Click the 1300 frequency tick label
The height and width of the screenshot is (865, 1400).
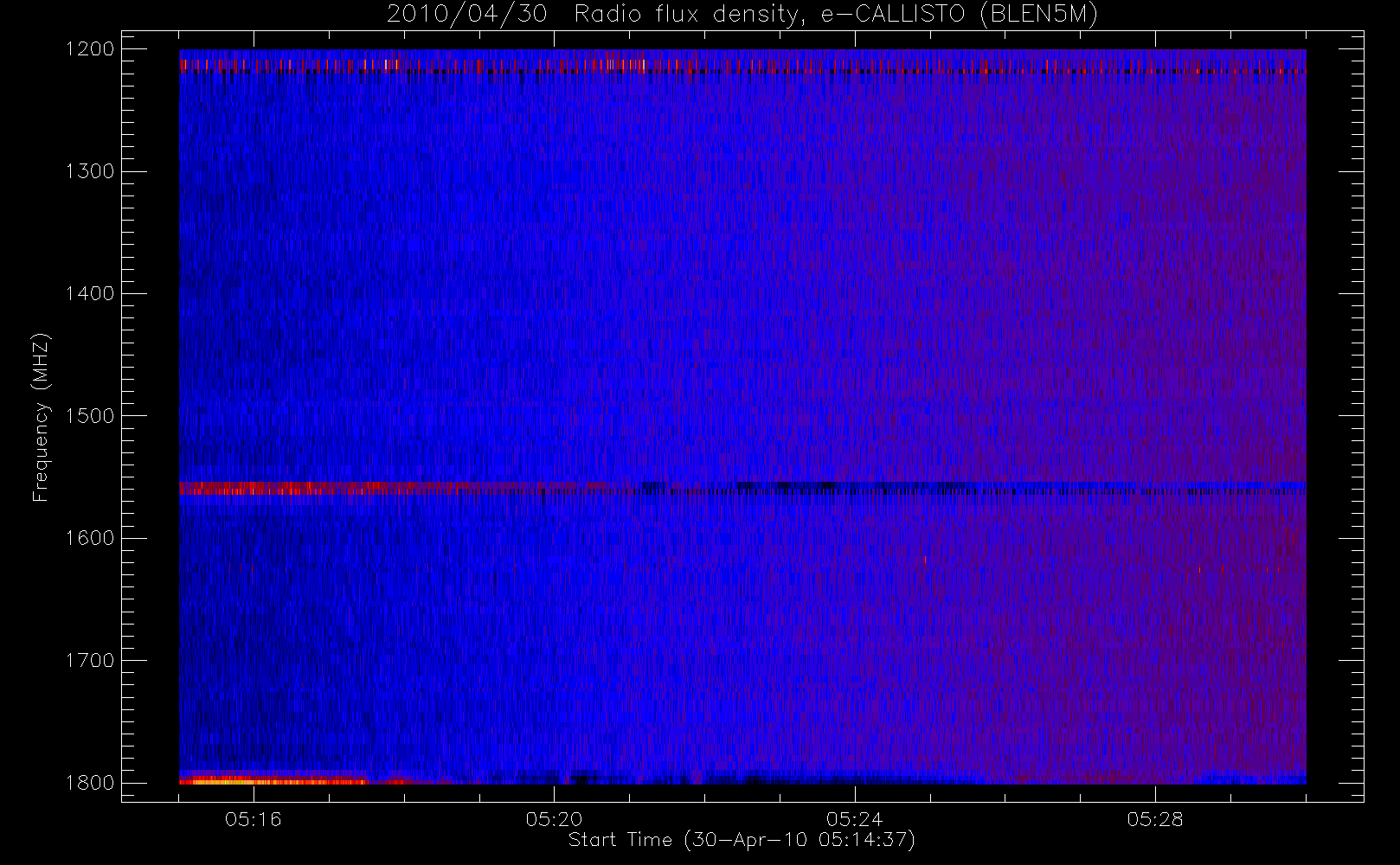[x=90, y=171]
